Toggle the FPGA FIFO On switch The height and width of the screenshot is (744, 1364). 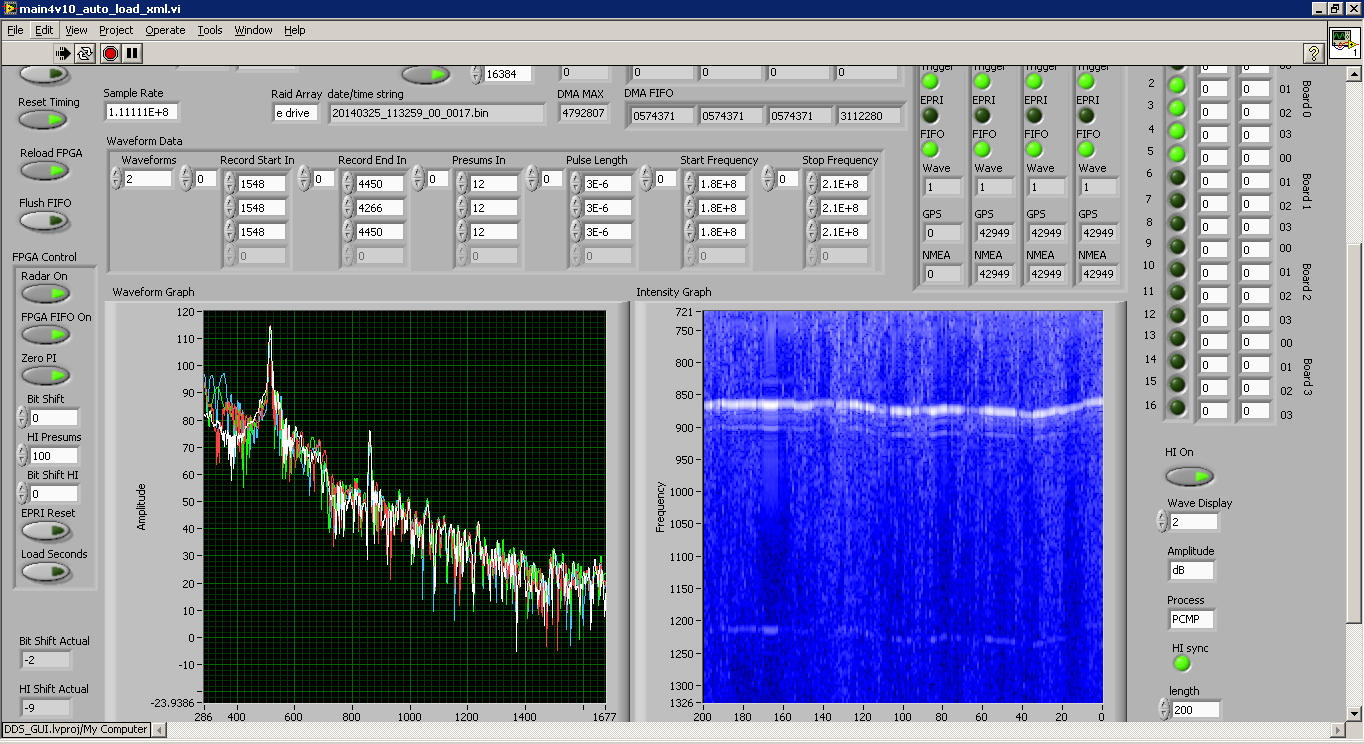coord(45,334)
